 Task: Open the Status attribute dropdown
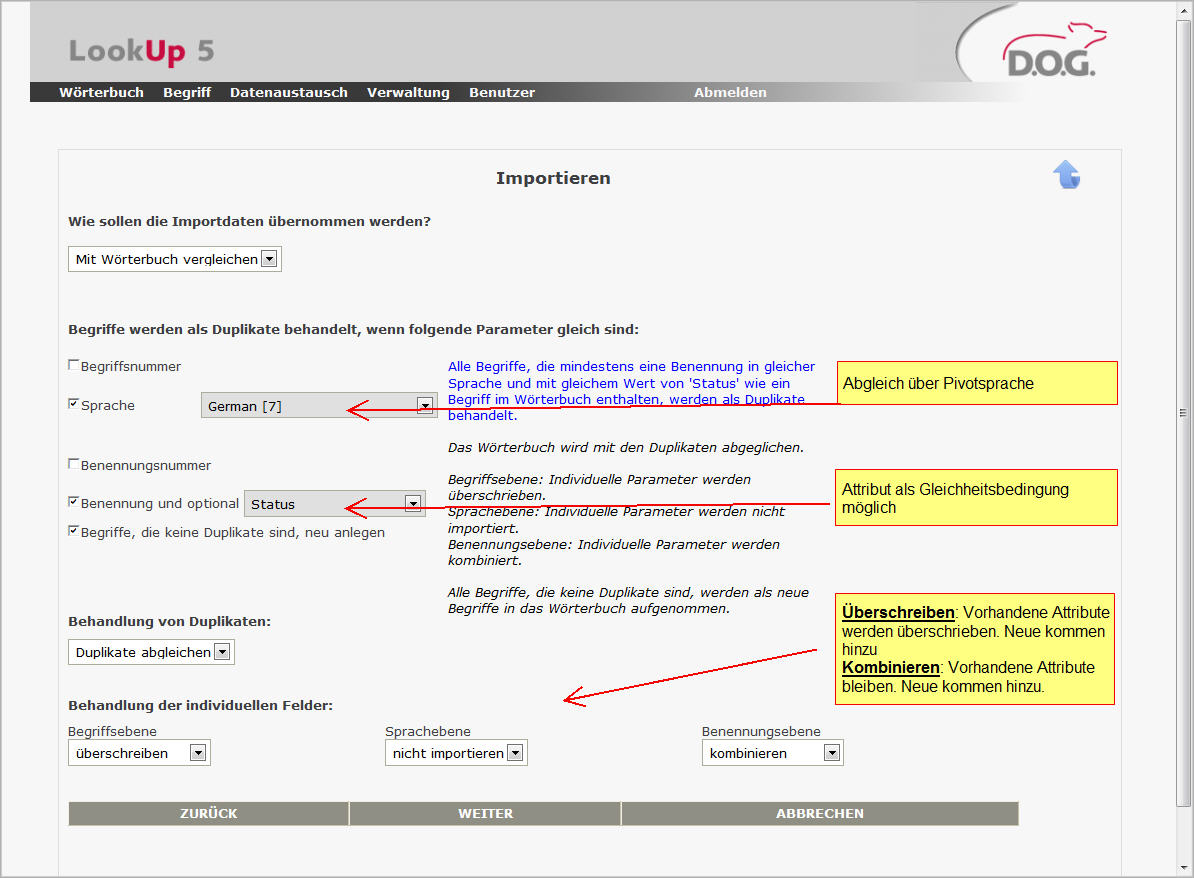(x=334, y=503)
